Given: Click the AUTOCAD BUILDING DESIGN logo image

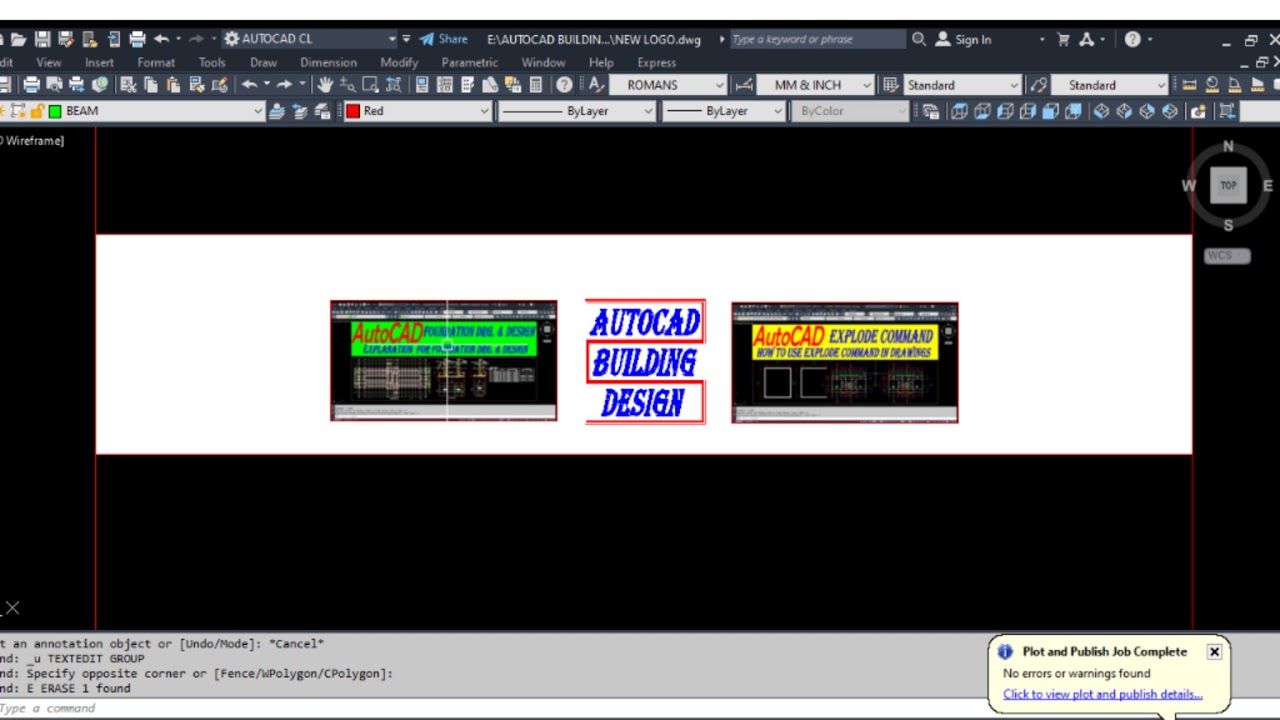Looking at the screenshot, I should [x=645, y=362].
